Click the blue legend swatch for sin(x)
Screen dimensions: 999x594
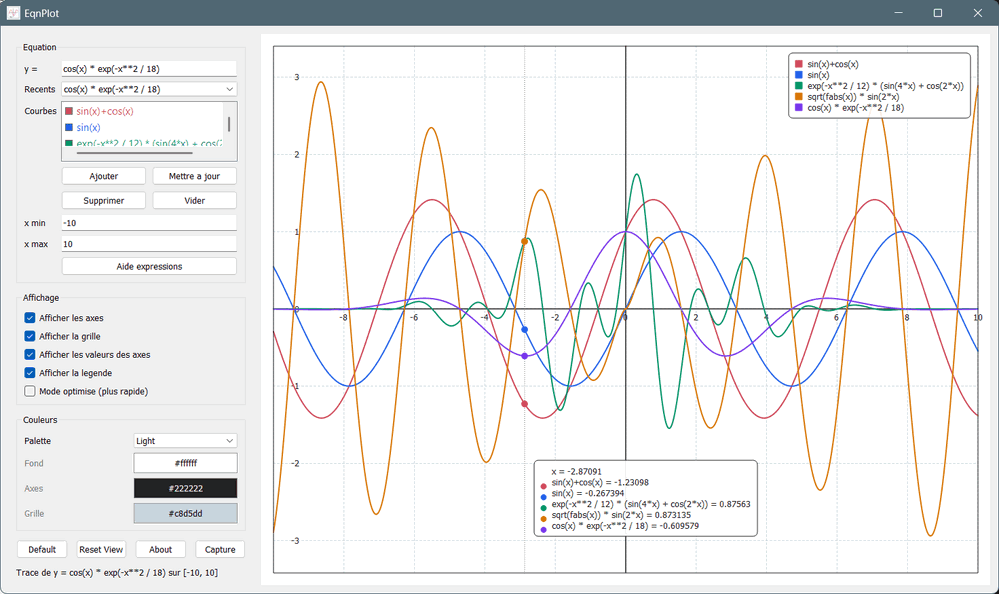click(798, 74)
